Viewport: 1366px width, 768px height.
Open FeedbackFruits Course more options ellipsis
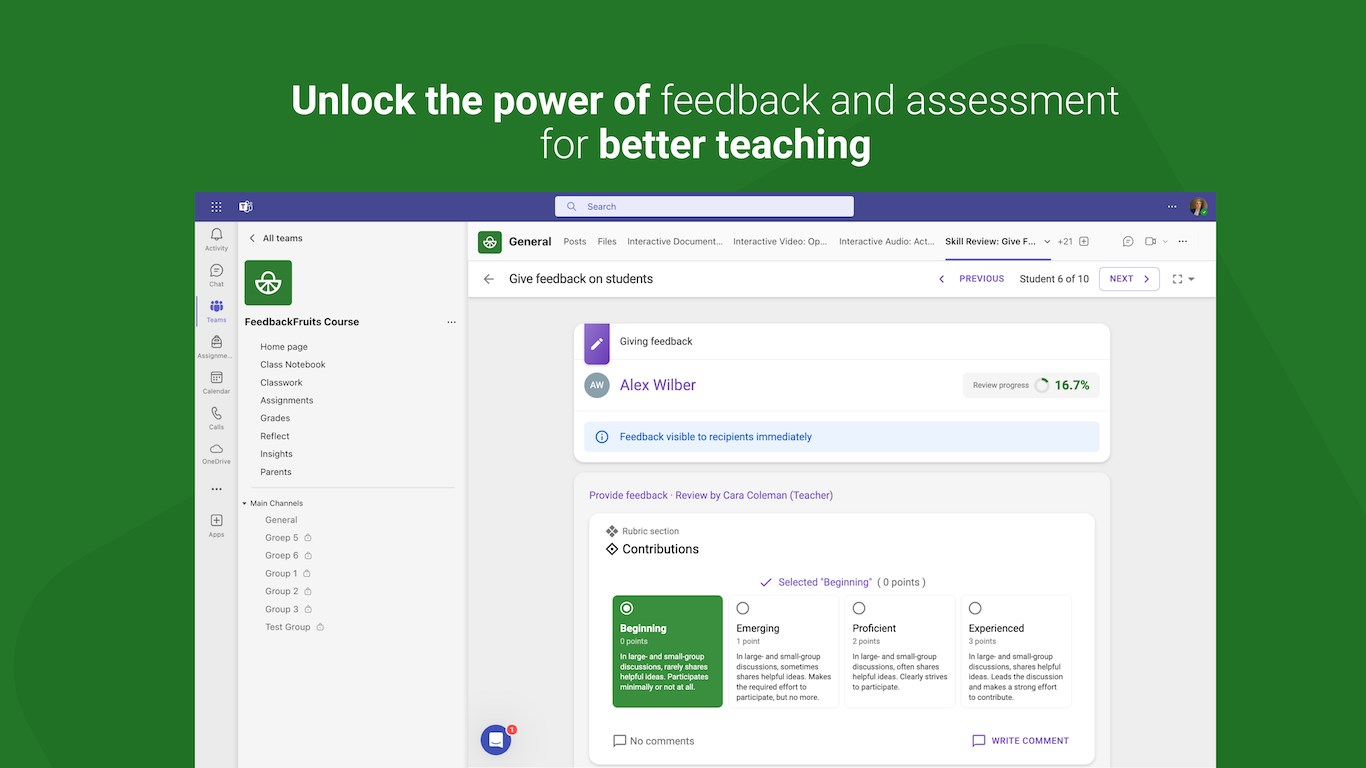click(451, 322)
